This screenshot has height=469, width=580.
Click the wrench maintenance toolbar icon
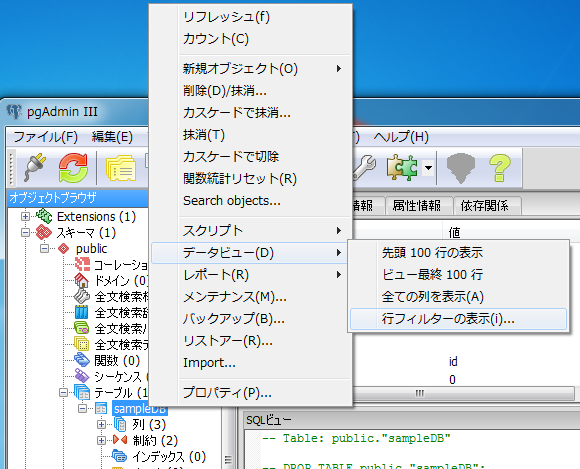tap(365, 168)
